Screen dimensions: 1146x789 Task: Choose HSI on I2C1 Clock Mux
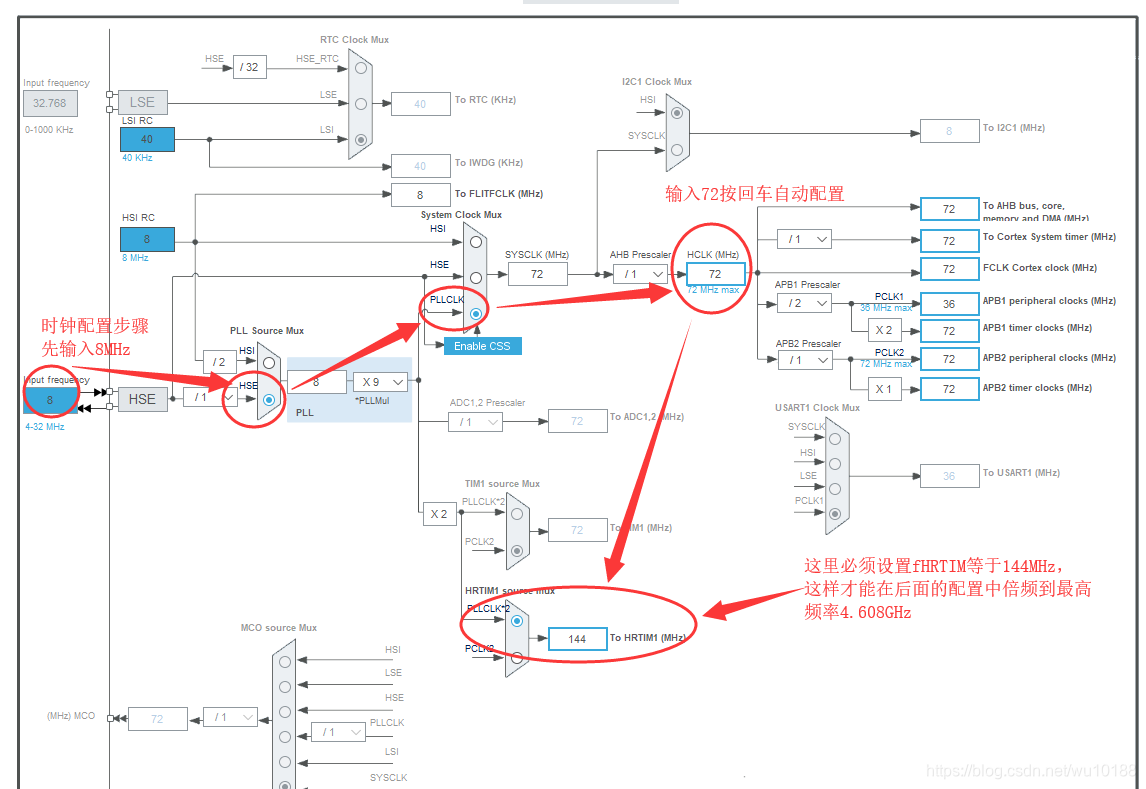tap(677, 113)
